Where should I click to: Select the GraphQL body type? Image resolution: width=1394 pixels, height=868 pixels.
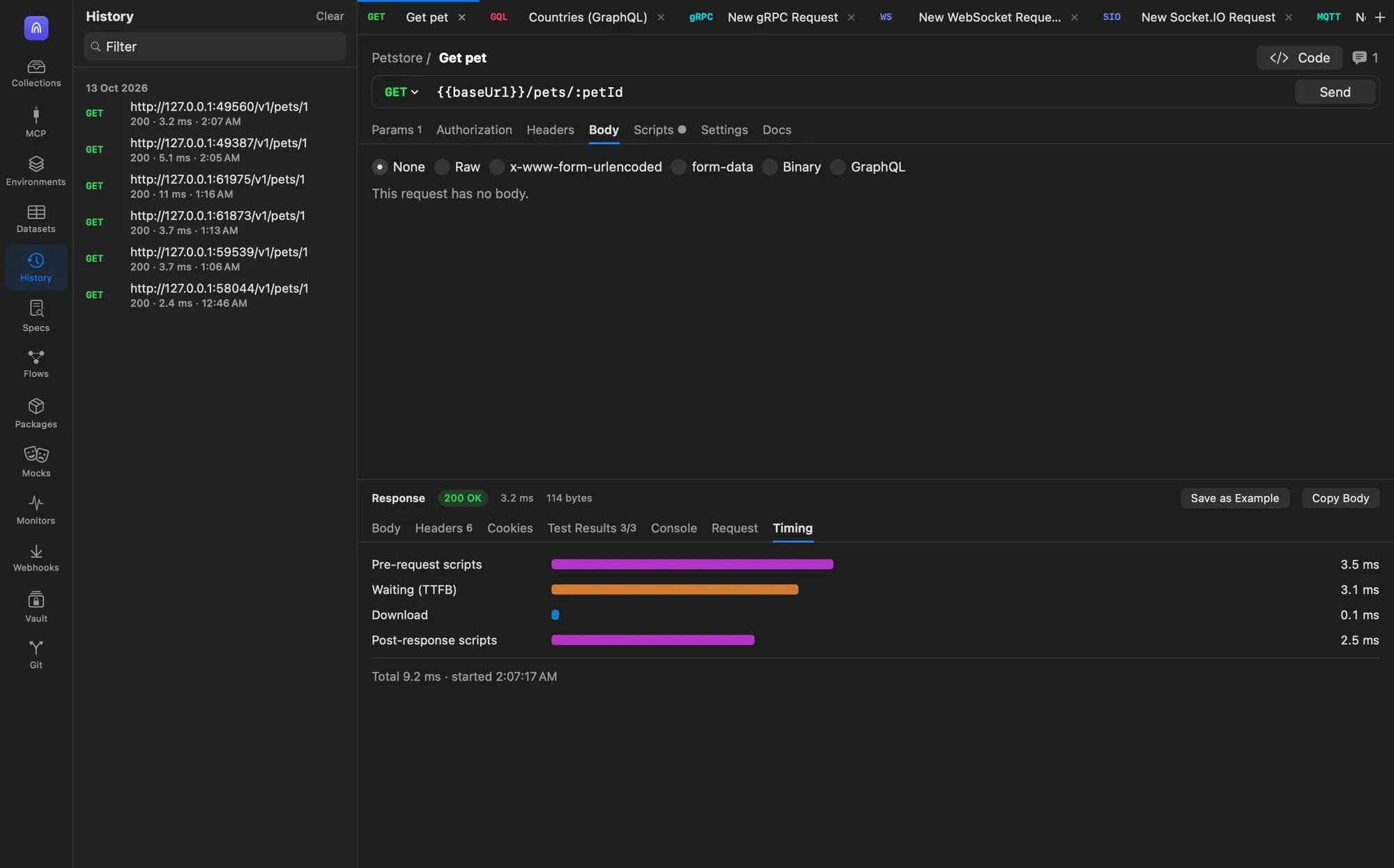point(868,167)
